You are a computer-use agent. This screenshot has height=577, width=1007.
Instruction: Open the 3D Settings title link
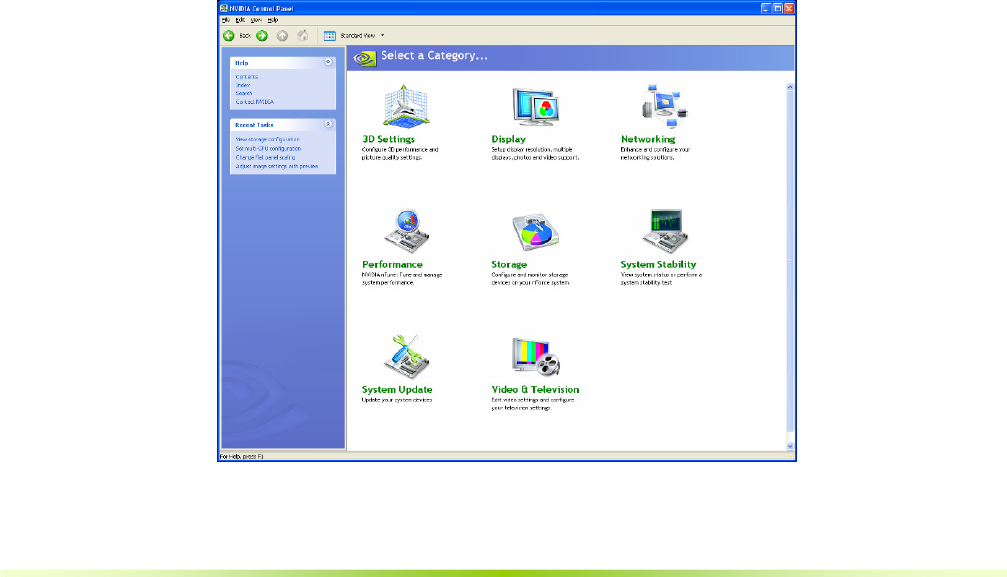coord(389,139)
